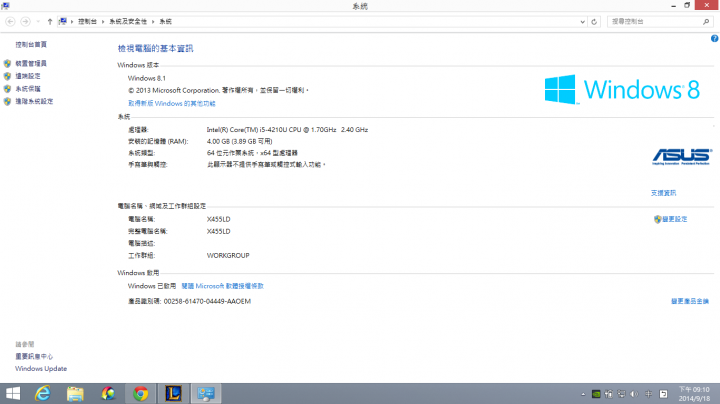Open File Explorer from taskbar
Screen dimensions: 720x404
(75, 393)
